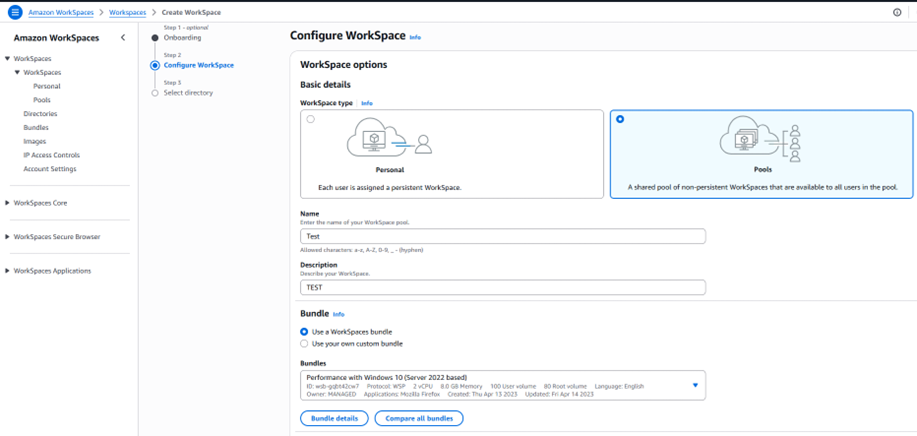Screen dimensions: 917x436
Task: Open the hamburger navigation menu icon
Action: (15, 12)
